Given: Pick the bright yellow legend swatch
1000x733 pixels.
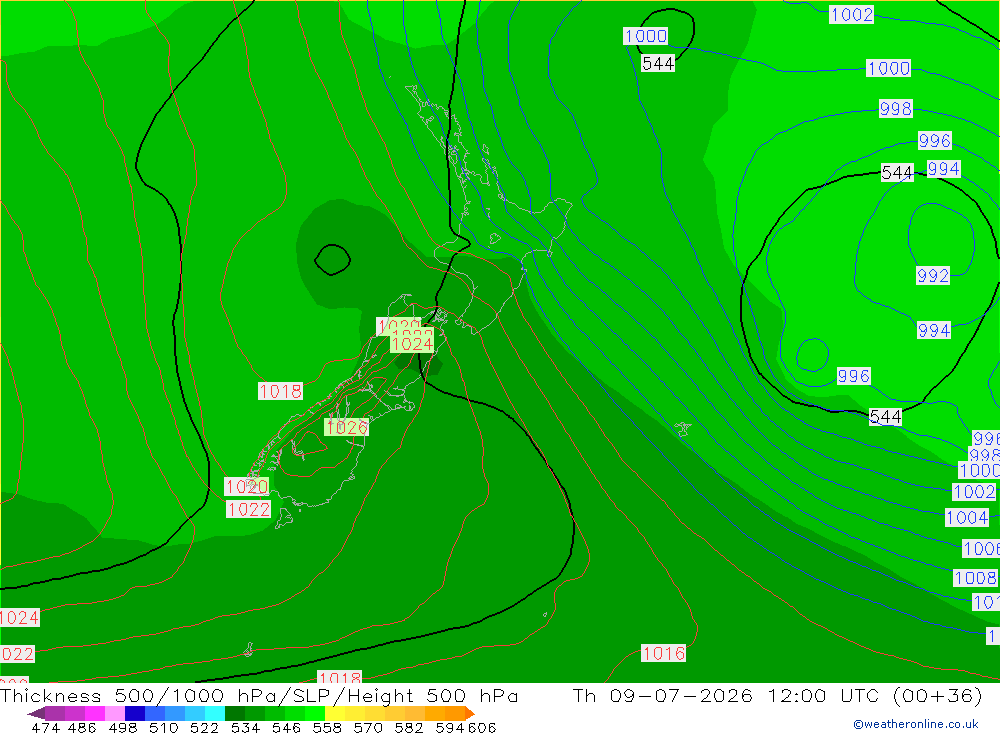Looking at the screenshot, I should pos(335,713).
